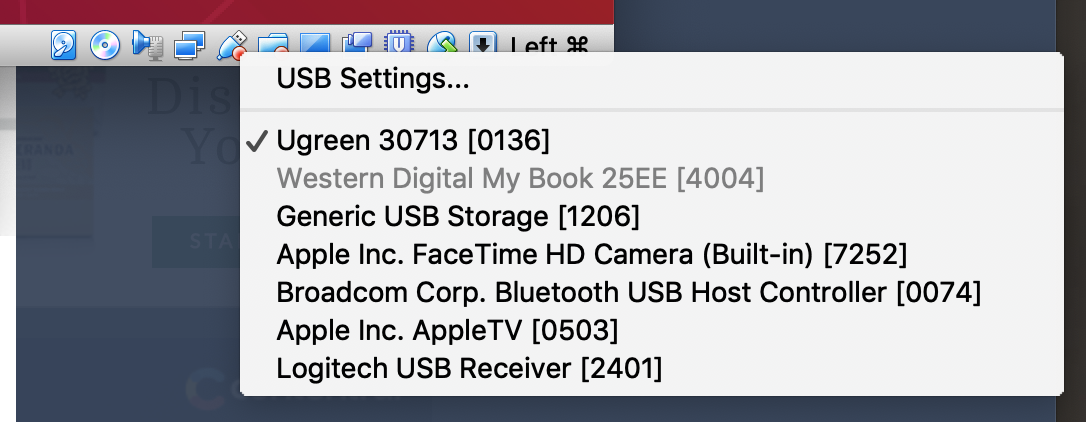
Task: Click the USB devices plug icon
Action: (x=232, y=43)
